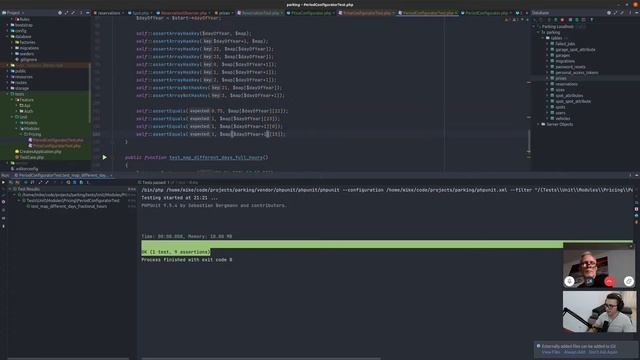The image size is (640, 360).
Task: Mute the microphone on the top video call tile
Action: (x=569, y=281)
